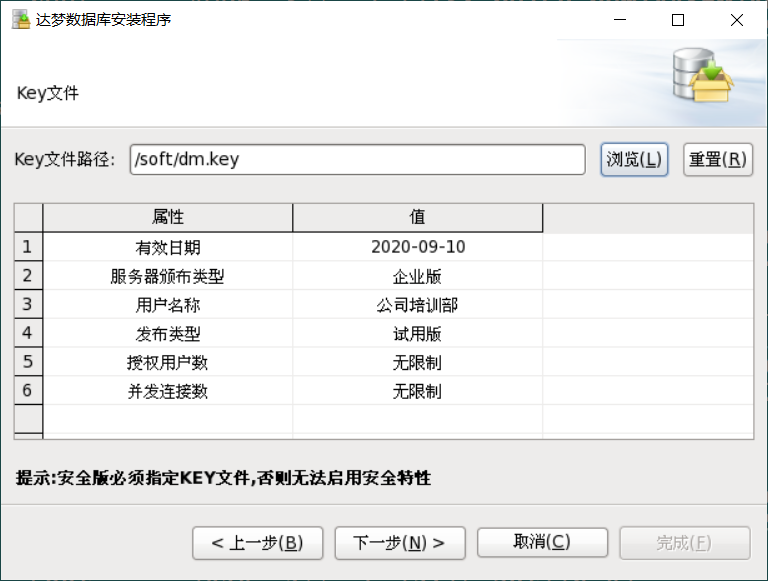Go back with 上一步(B) button
Image resolution: width=768 pixels, height=581 pixels.
coord(258,543)
